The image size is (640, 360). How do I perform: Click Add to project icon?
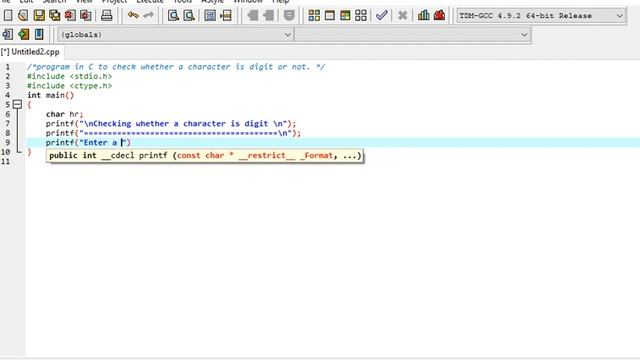[253, 16]
